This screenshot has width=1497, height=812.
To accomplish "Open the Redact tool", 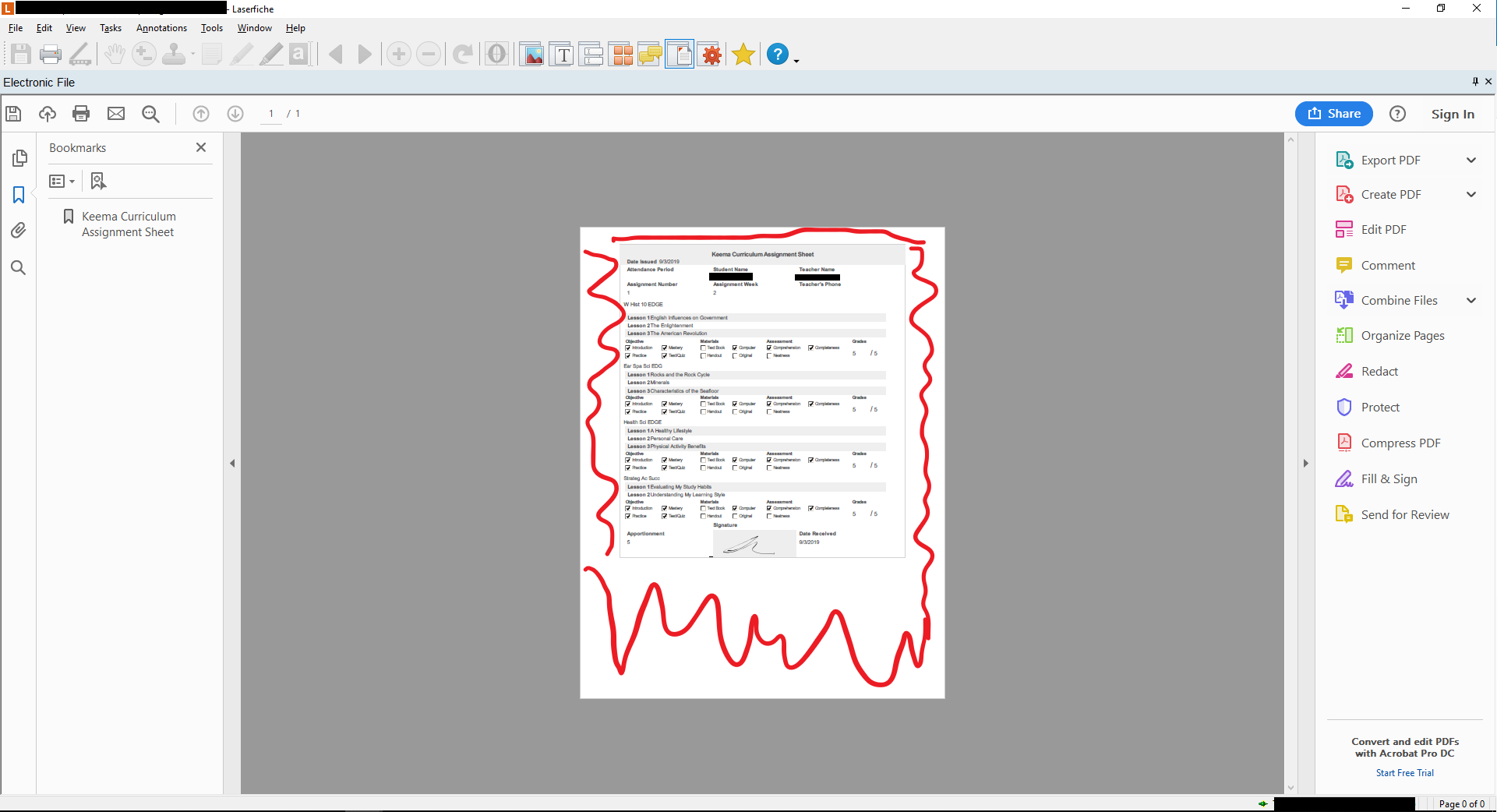I will 1367,372.
